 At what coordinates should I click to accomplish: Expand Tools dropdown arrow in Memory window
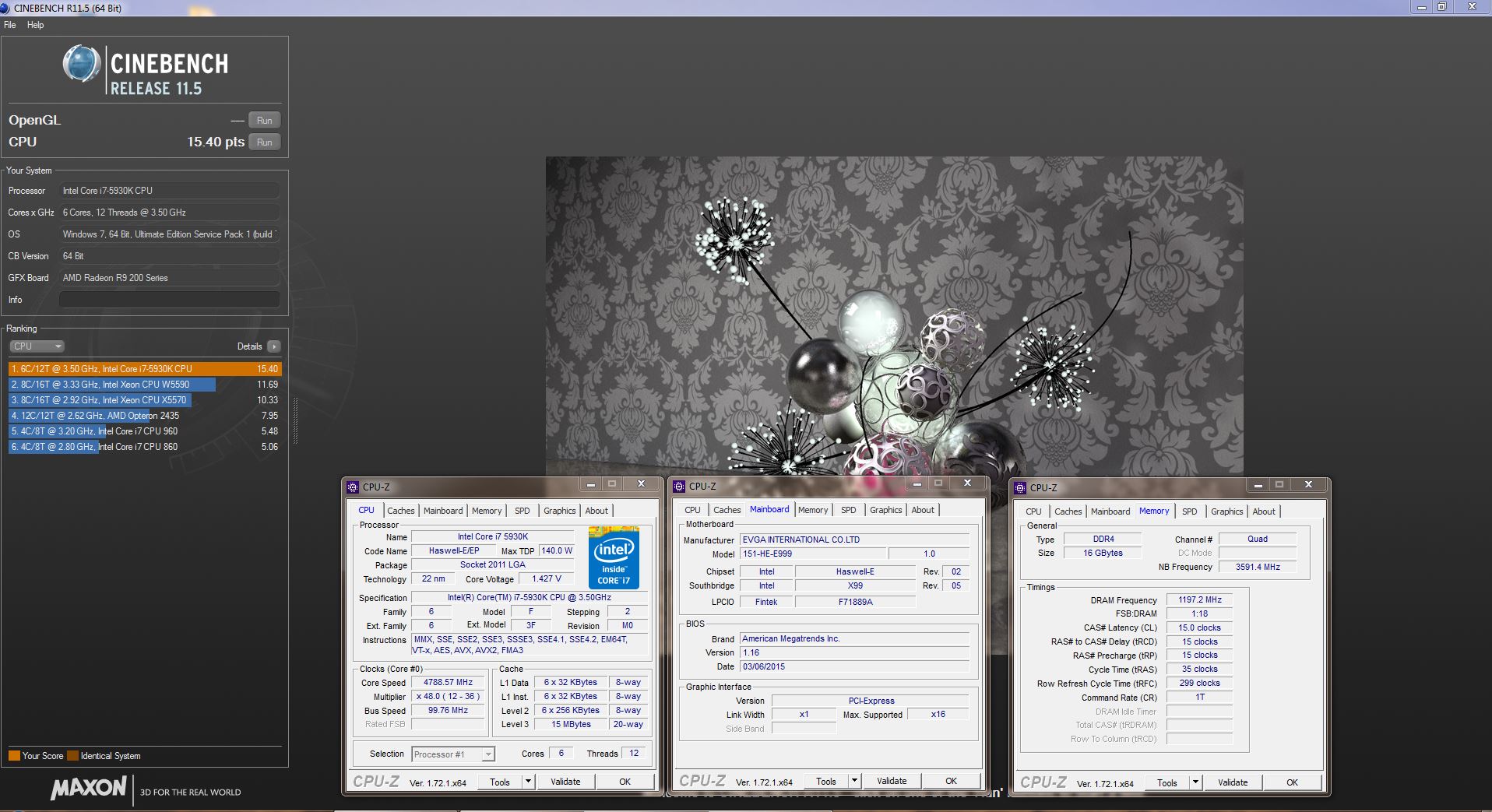pos(1195,782)
